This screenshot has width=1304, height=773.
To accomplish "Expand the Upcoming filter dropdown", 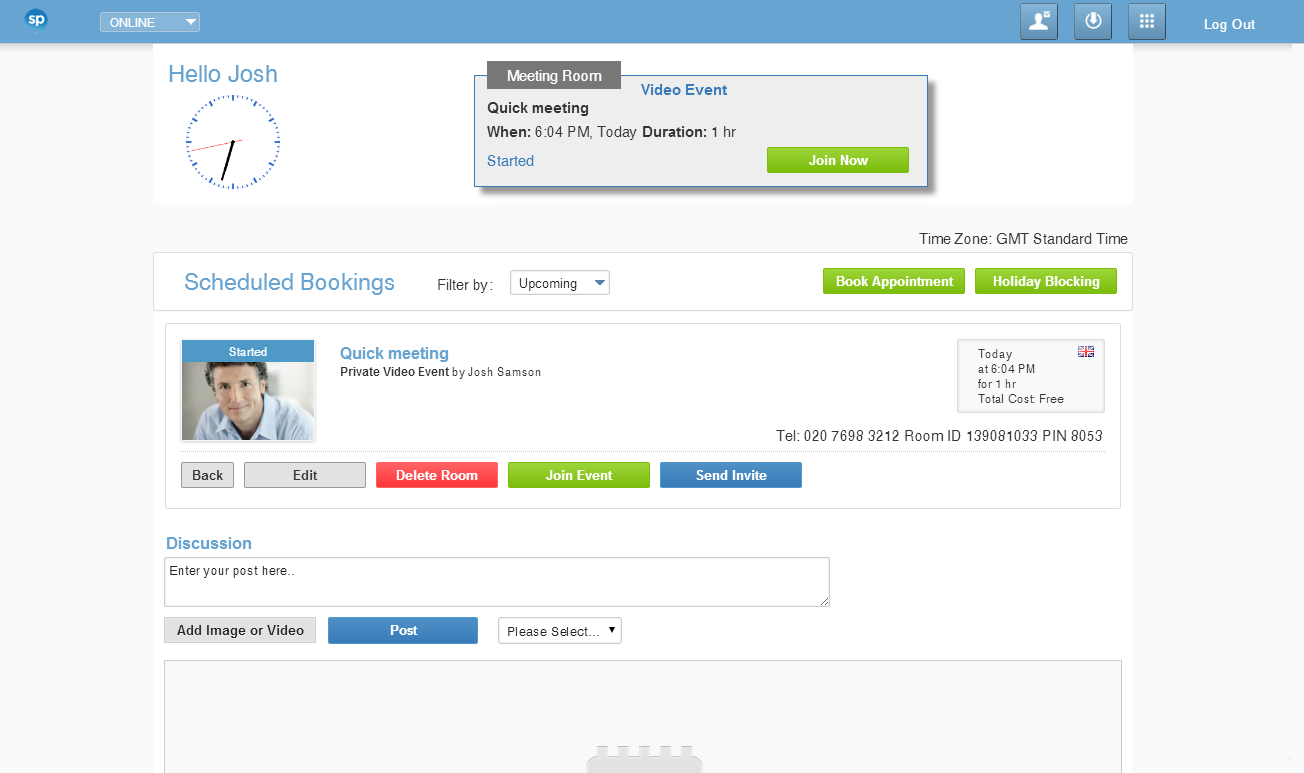I will click(x=559, y=283).
